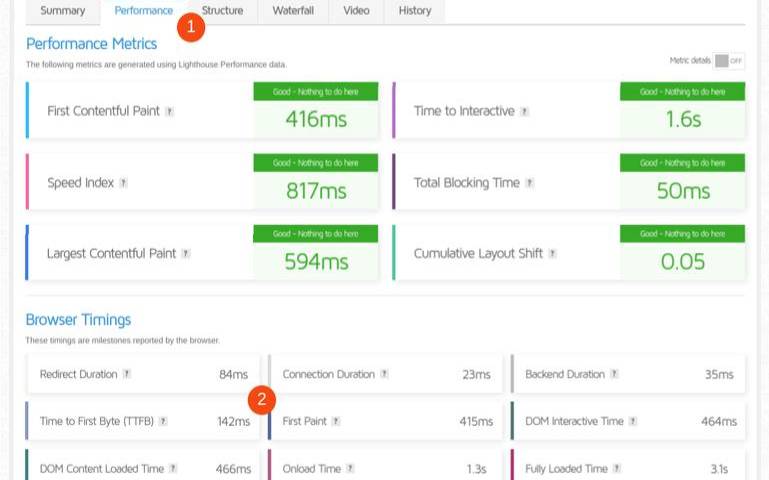The height and width of the screenshot is (480, 769).
Task: Switch to the Structure tab
Action: point(222,11)
